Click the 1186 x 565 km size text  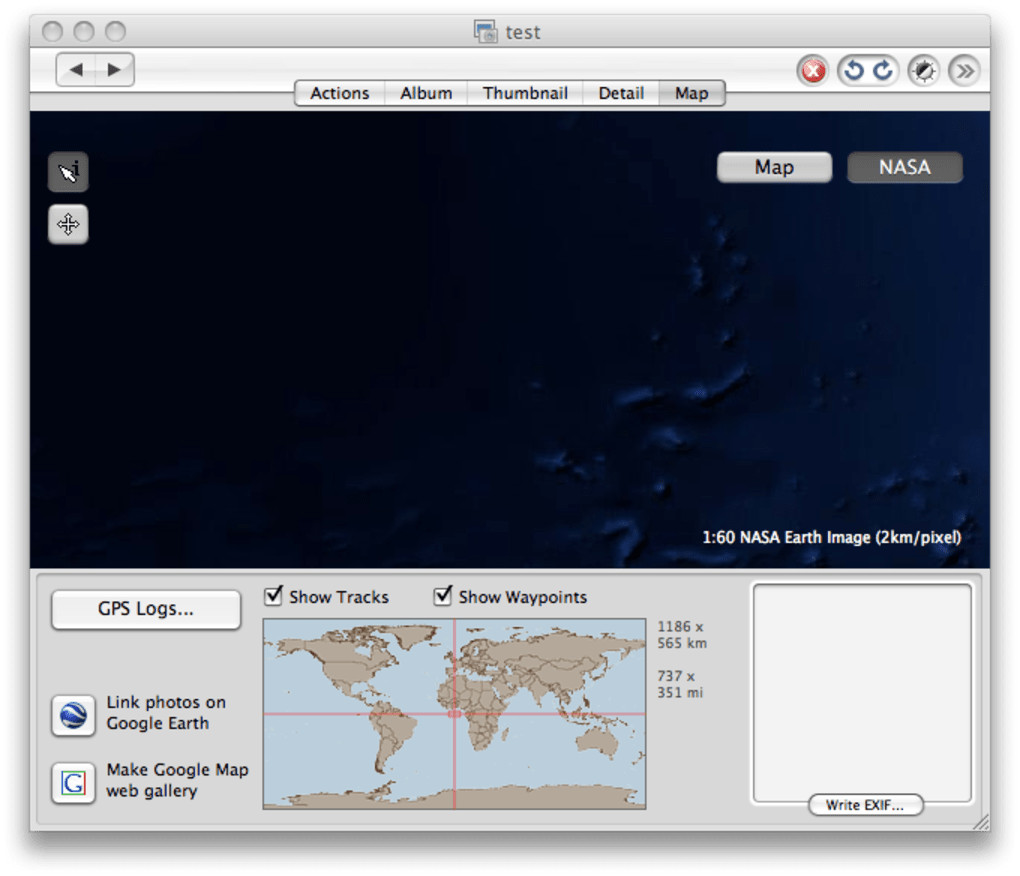click(x=681, y=635)
